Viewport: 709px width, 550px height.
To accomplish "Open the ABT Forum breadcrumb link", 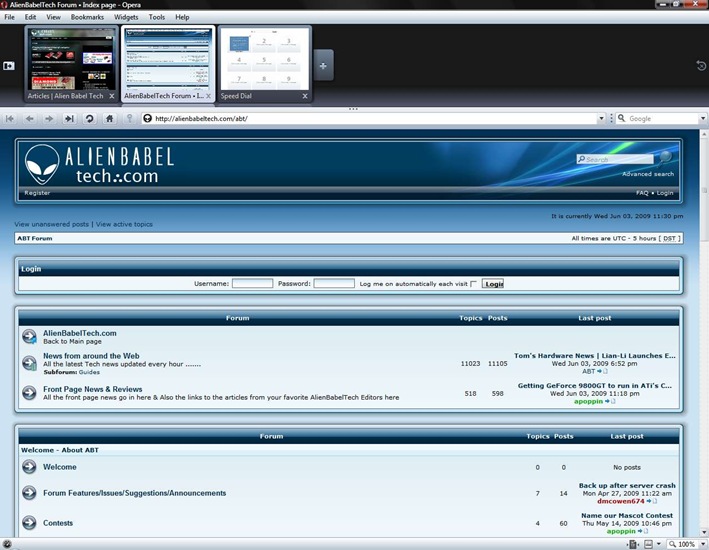I will pos(35,238).
